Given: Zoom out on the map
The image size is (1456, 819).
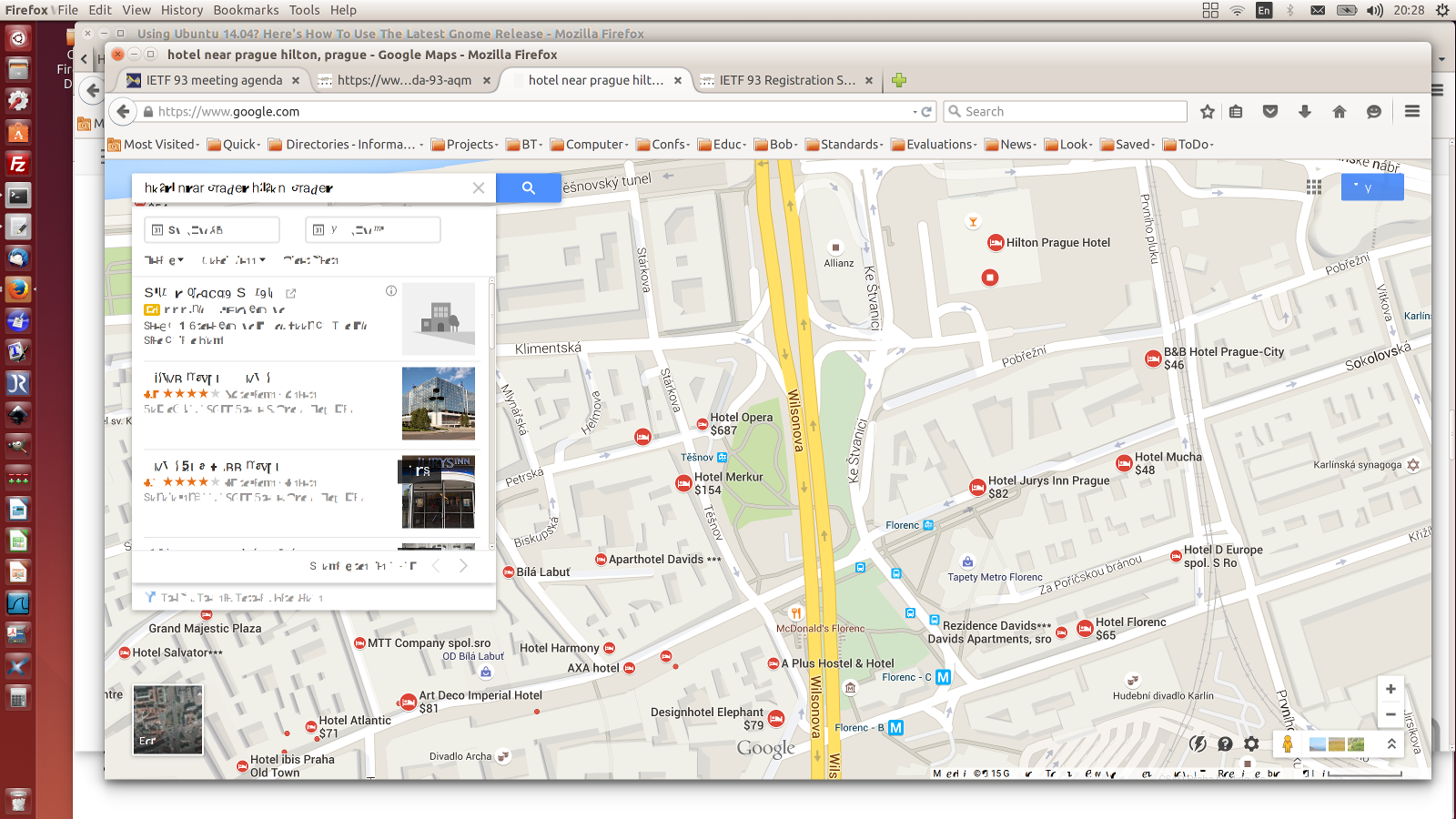Looking at the screenshot, I should point(1390,715).
